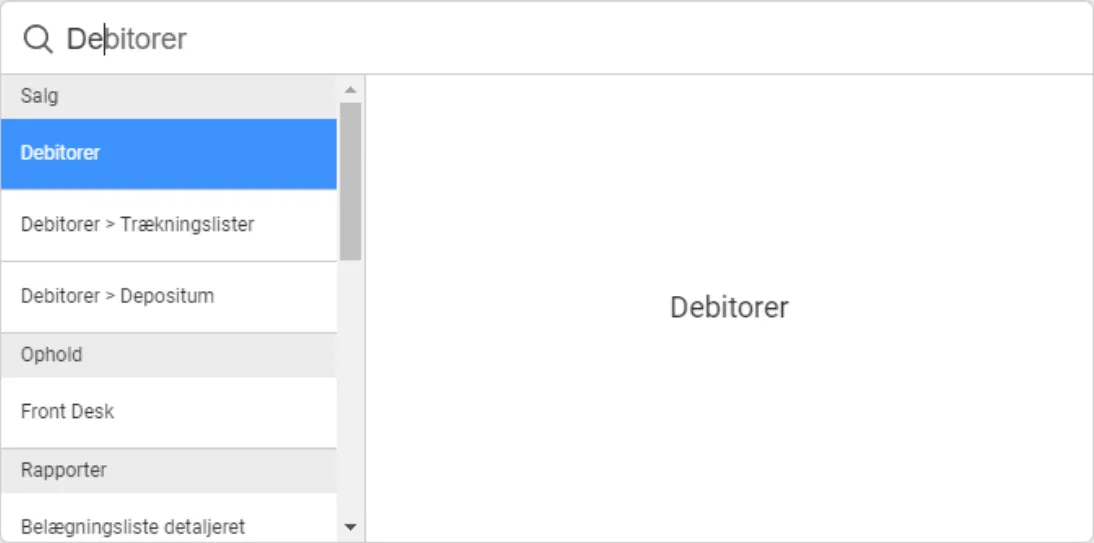The width and height of the screenshot is (1094, 543).
Task: Click blank space right of Front Desk label
Action: tap(230, 412)
